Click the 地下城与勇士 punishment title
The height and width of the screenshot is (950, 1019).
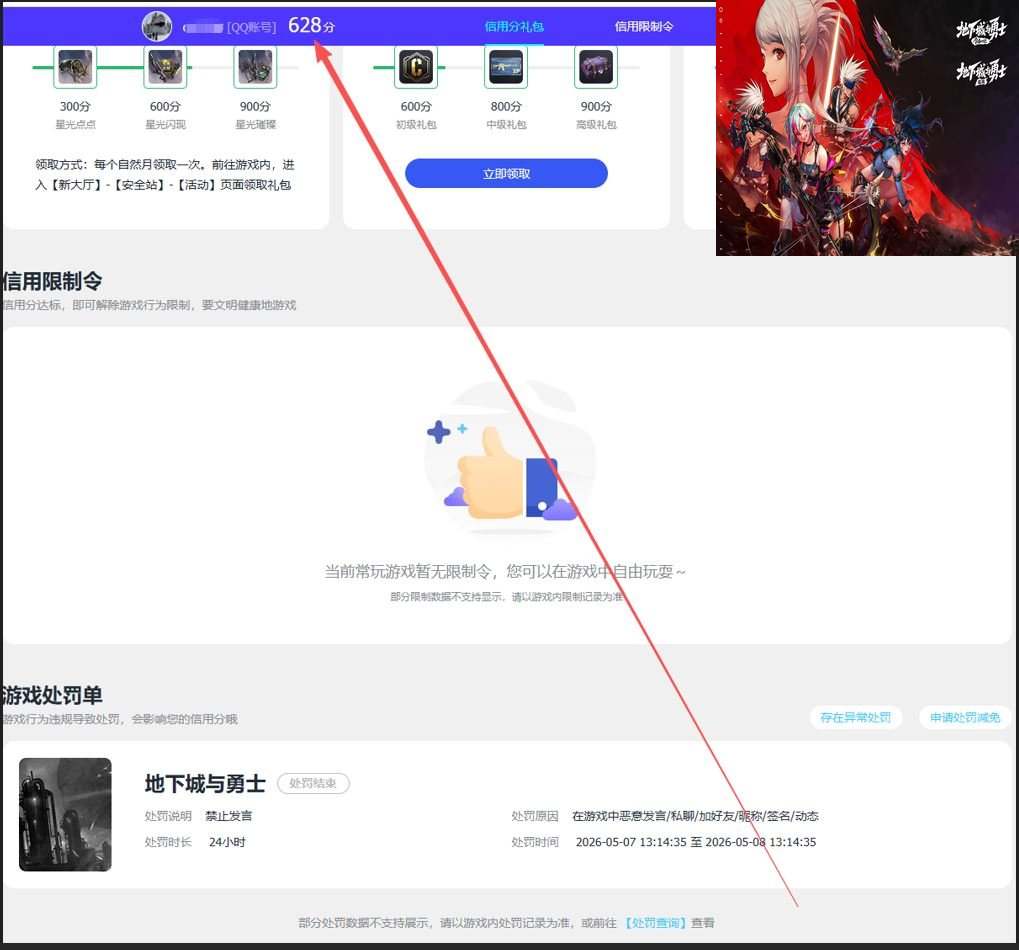click(x=205, y=784)
